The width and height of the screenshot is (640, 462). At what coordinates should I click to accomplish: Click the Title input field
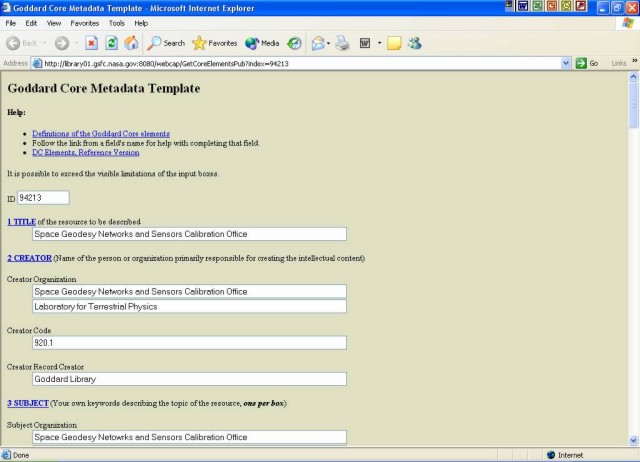tap(189, 234)
